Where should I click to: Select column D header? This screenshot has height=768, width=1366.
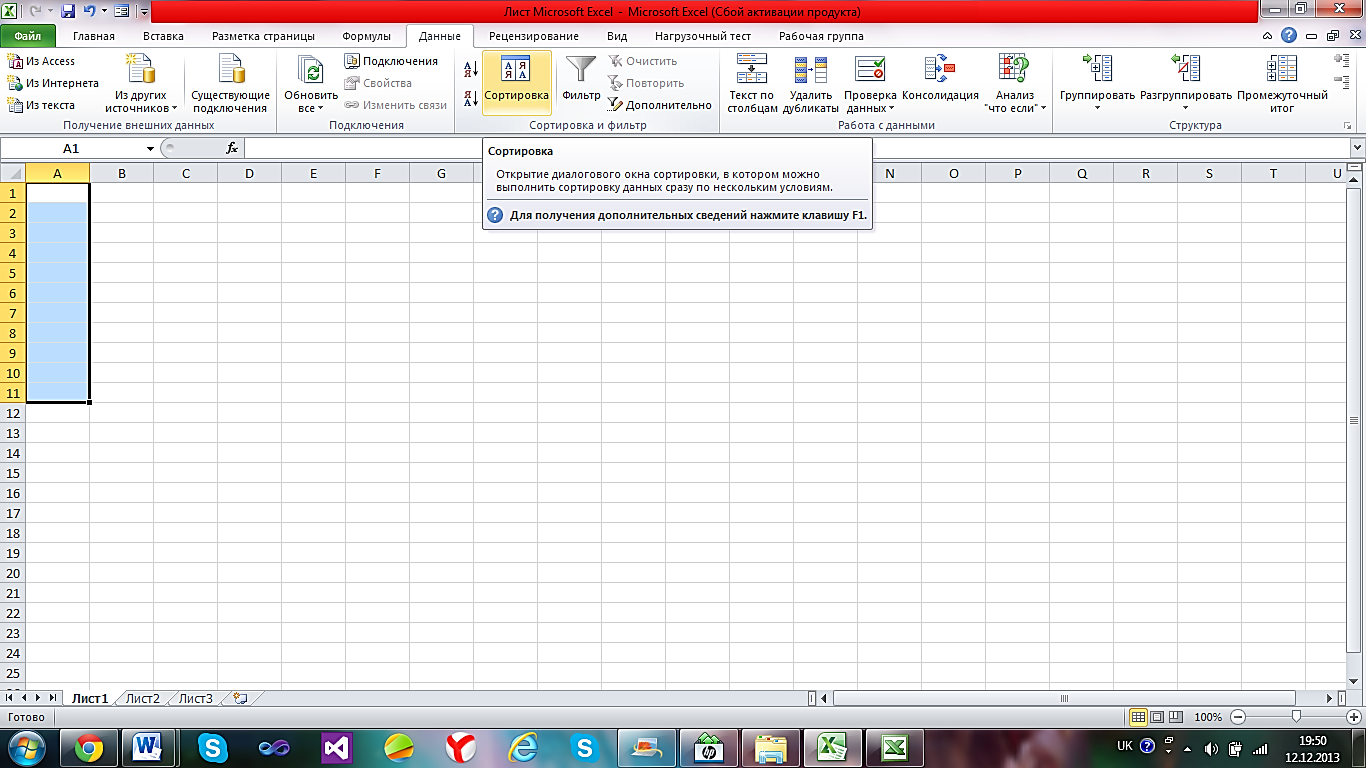click(x=249, y=173)
